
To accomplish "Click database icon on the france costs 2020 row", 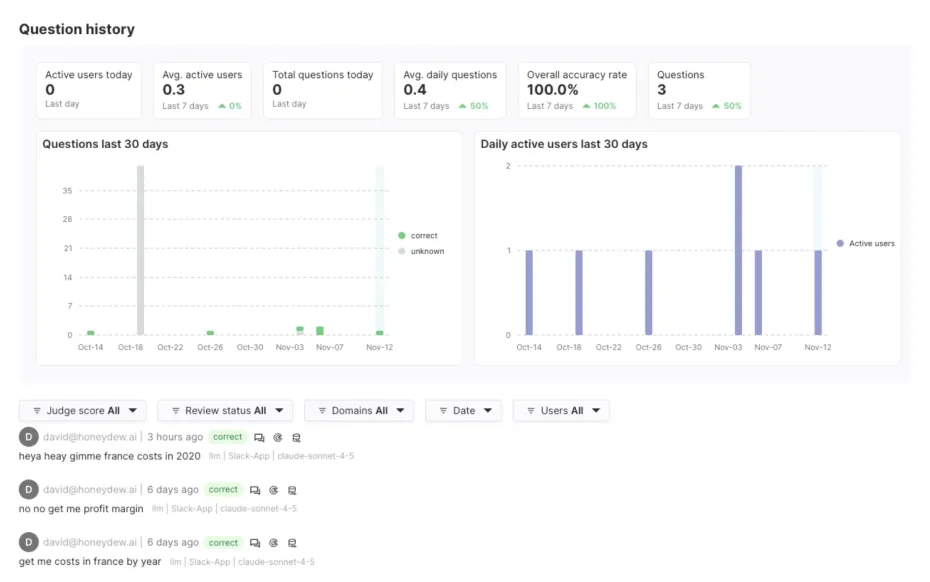I will (x=296, y=437).
